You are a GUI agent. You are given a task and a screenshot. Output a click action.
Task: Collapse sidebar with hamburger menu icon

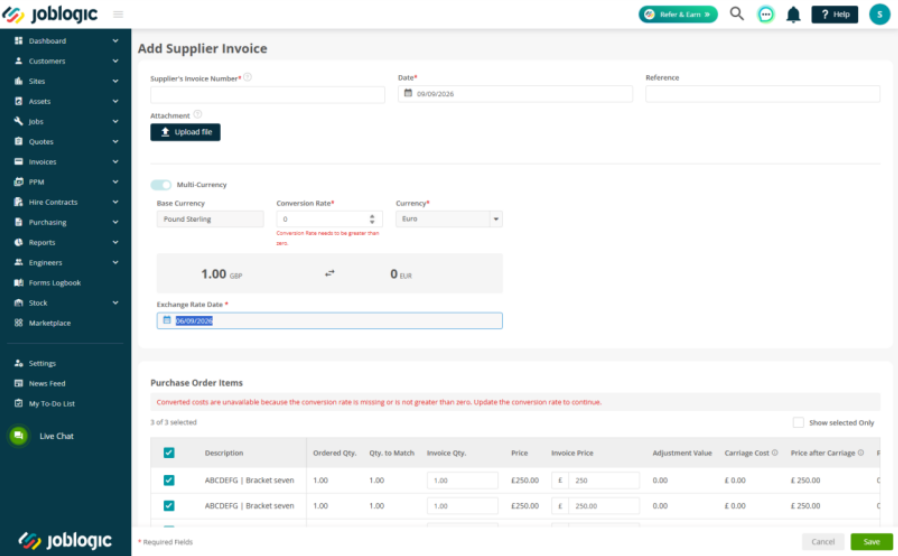coord(118,14)
